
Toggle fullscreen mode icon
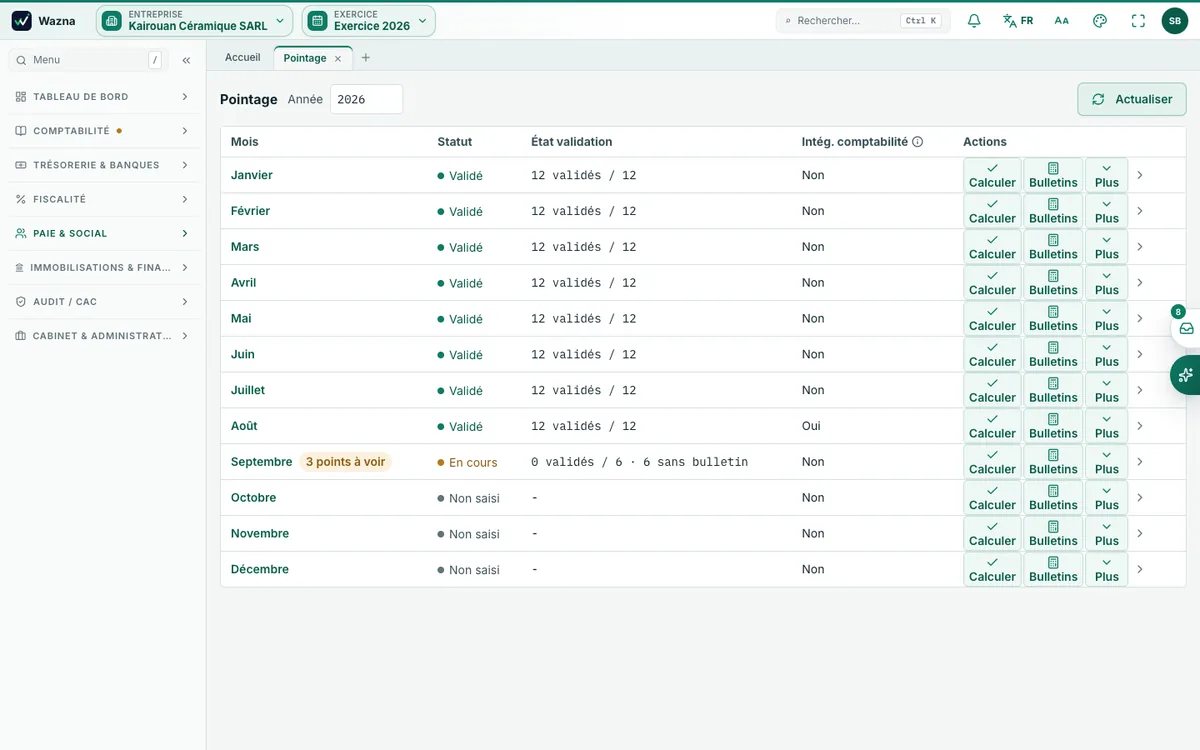[1138, 20]
